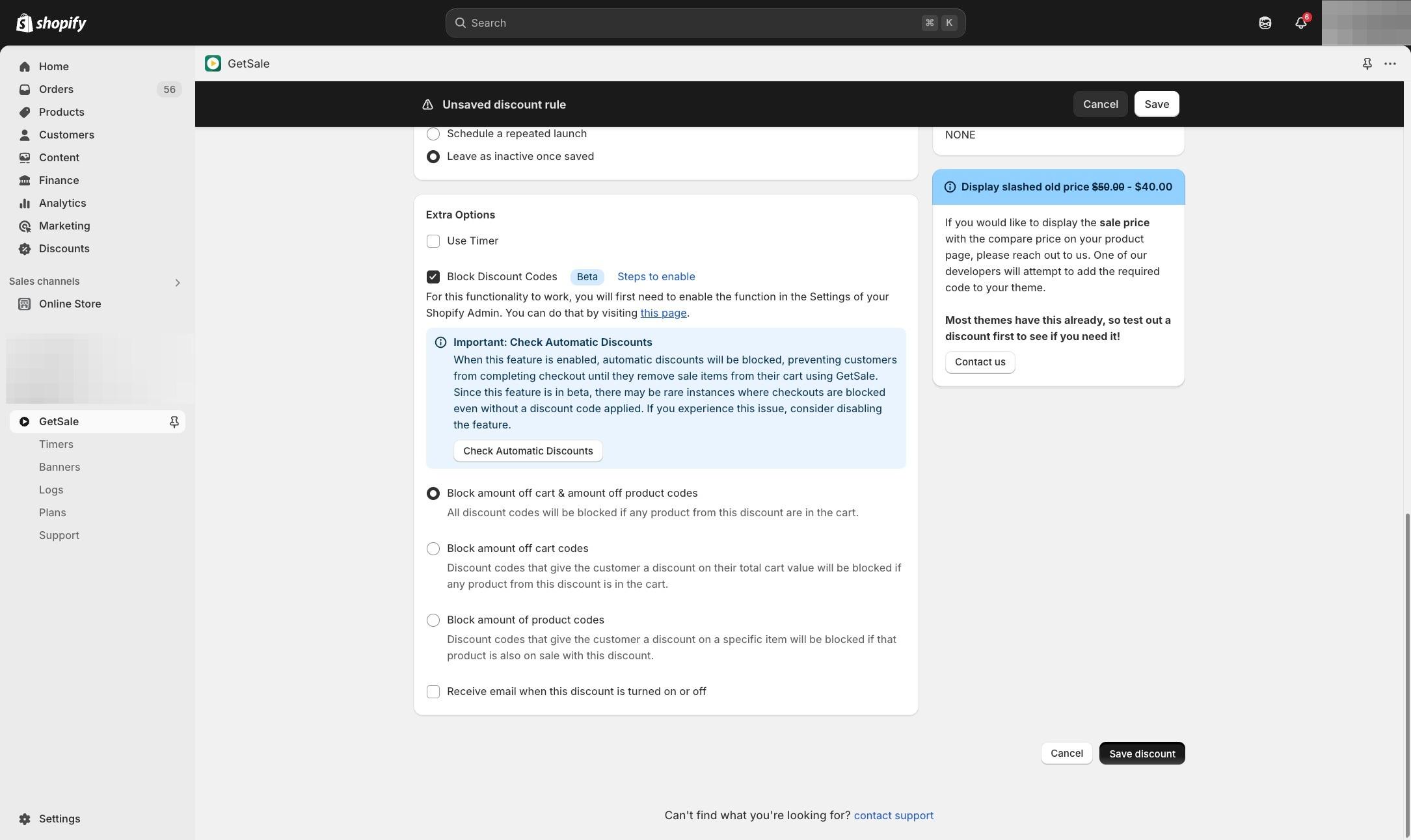Screen dimensions: 1411x840
Task: Open the three-dot more actions menu
Action: click(x=1390, y=64)
